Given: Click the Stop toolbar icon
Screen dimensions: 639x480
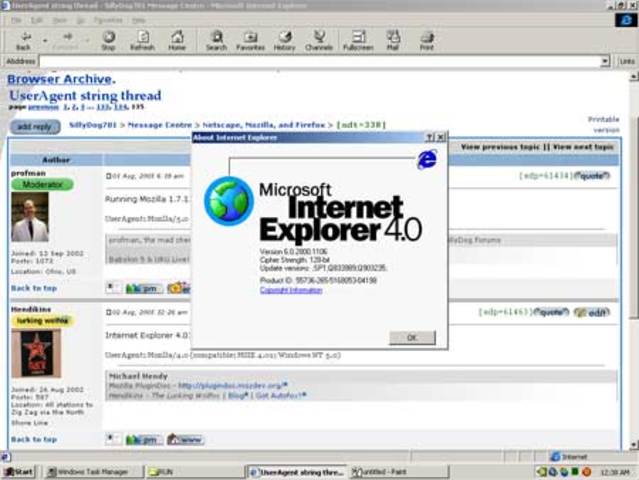Looking at the screenshot, I should (108, 41).
